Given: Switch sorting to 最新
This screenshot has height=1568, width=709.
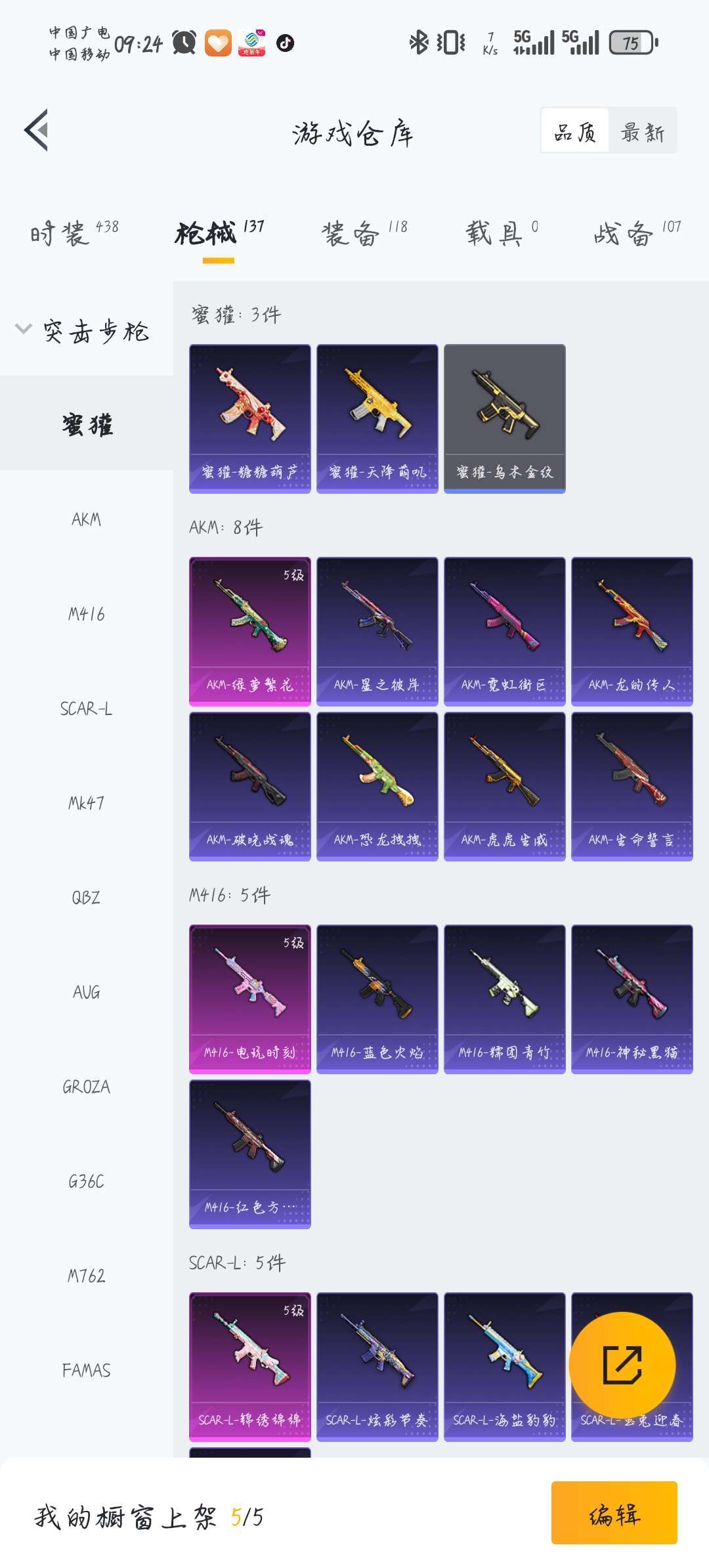Looking at the screenshot, I should [x=643, y=131].
